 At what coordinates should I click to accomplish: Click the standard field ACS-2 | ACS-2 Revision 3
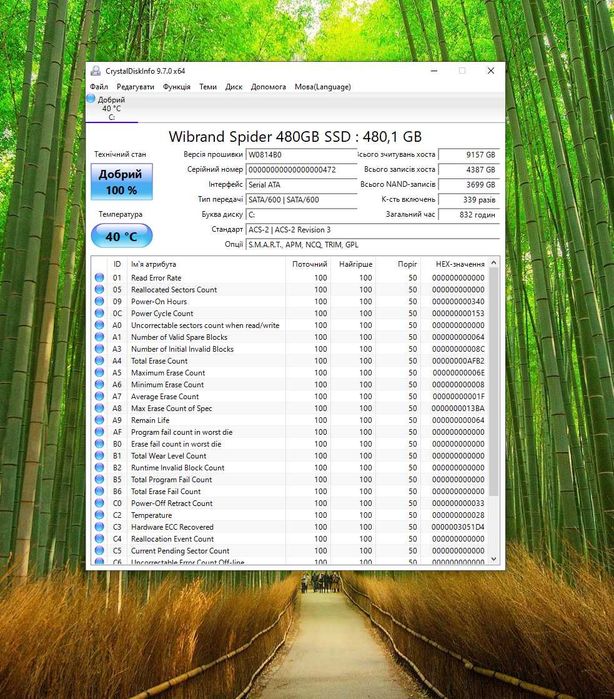click(x=373, y=230)
